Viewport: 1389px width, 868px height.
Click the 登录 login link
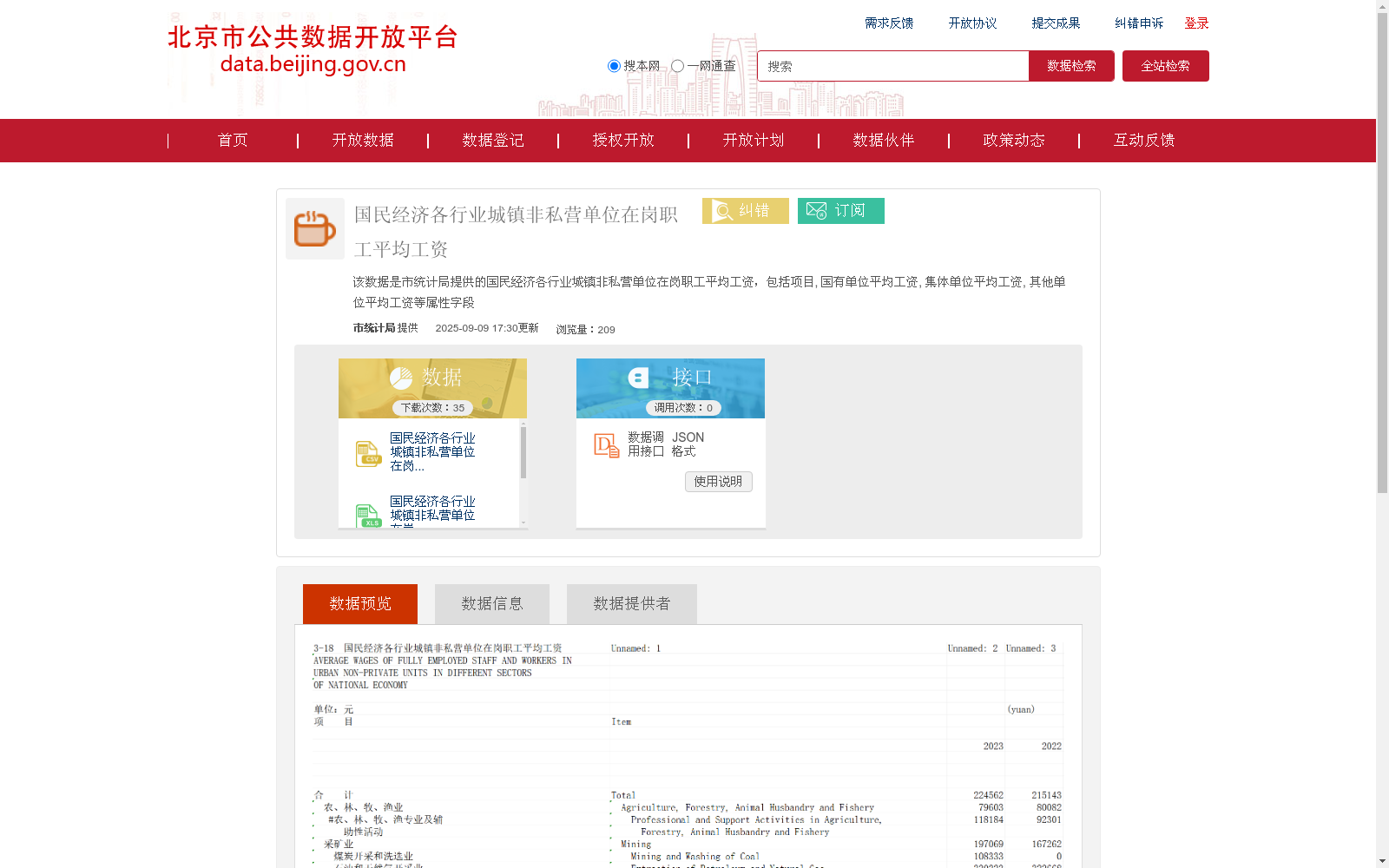point(1196,23)
